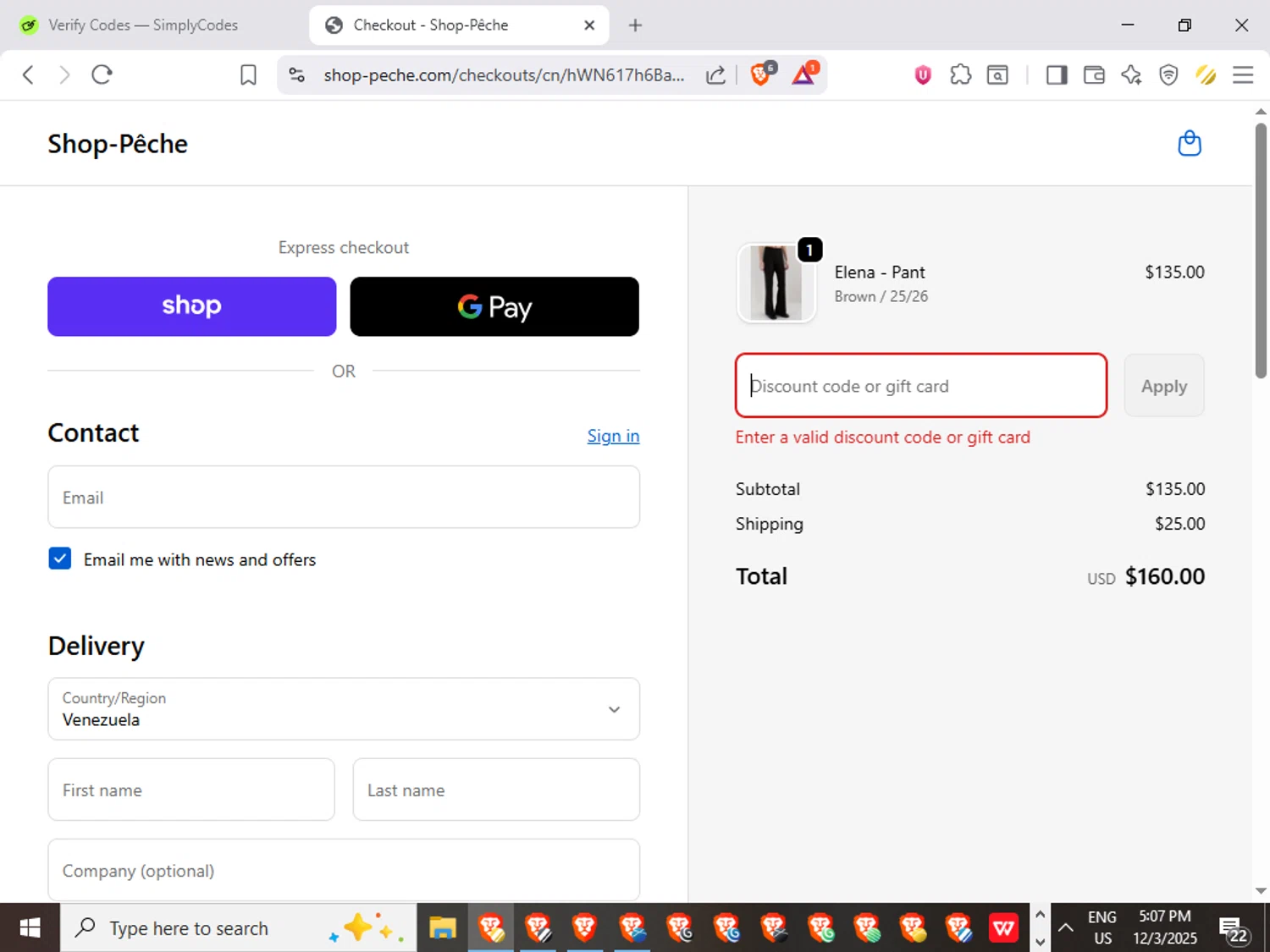This screenshot has height=952, width=1270.
Task: Click the Windows taskbar search box
Action: click(x=238, y=928)
